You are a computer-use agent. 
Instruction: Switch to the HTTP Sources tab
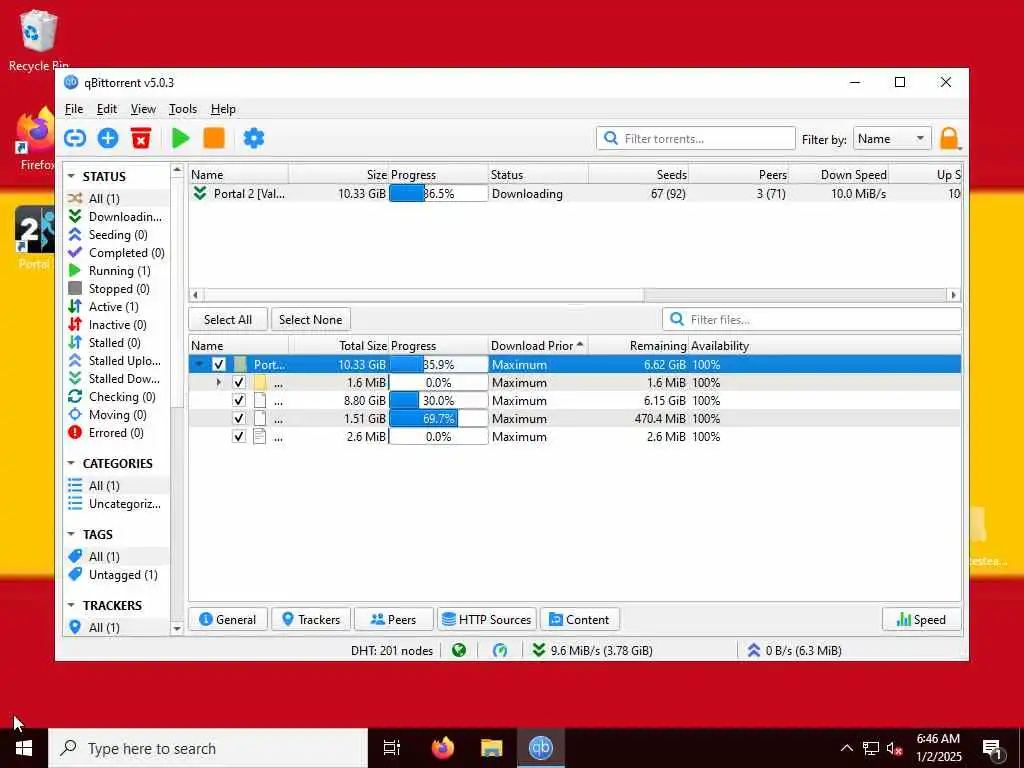pos(487,619)
